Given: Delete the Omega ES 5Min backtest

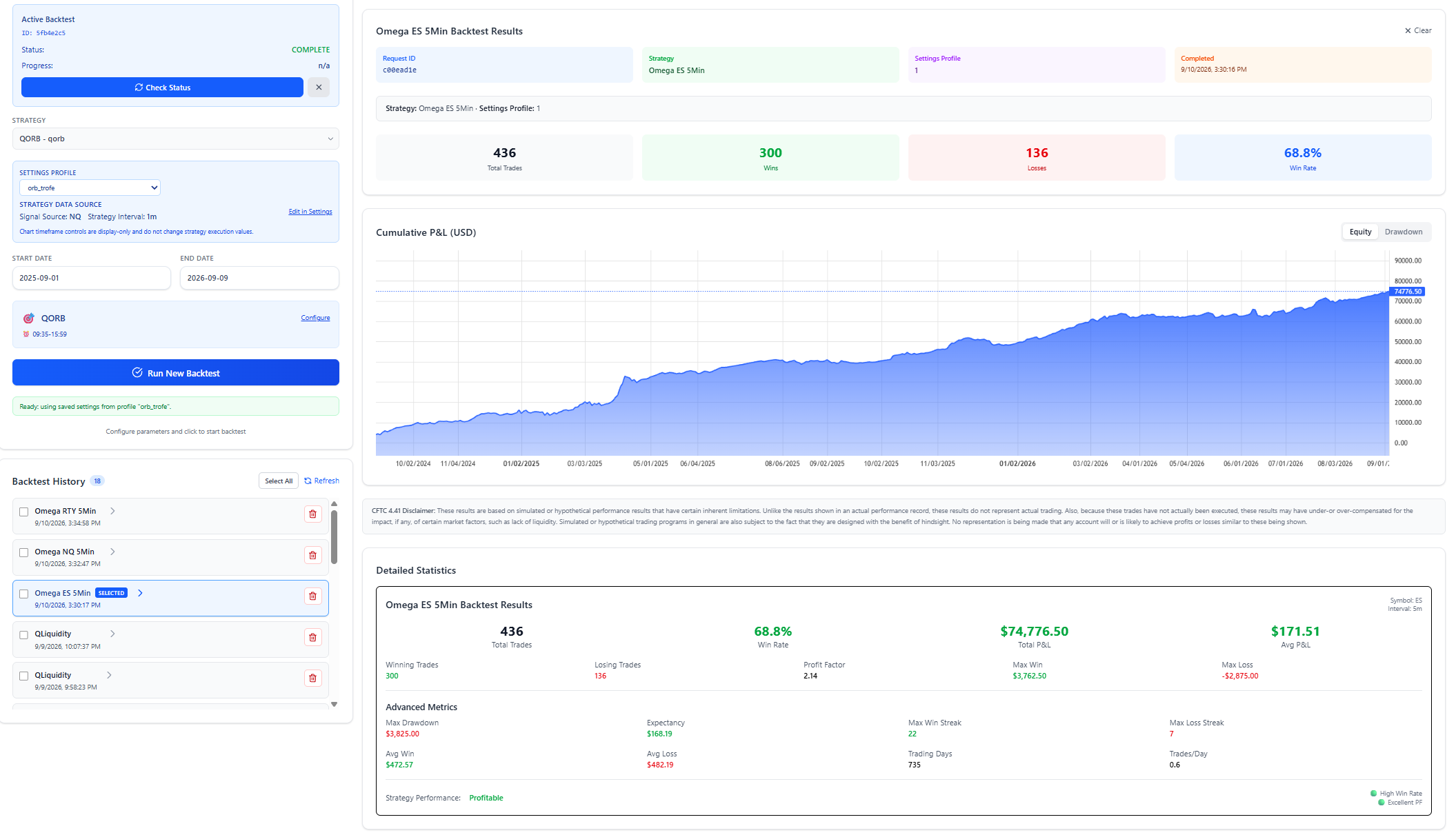Looking at the screenshot, I should click(312, 596).
